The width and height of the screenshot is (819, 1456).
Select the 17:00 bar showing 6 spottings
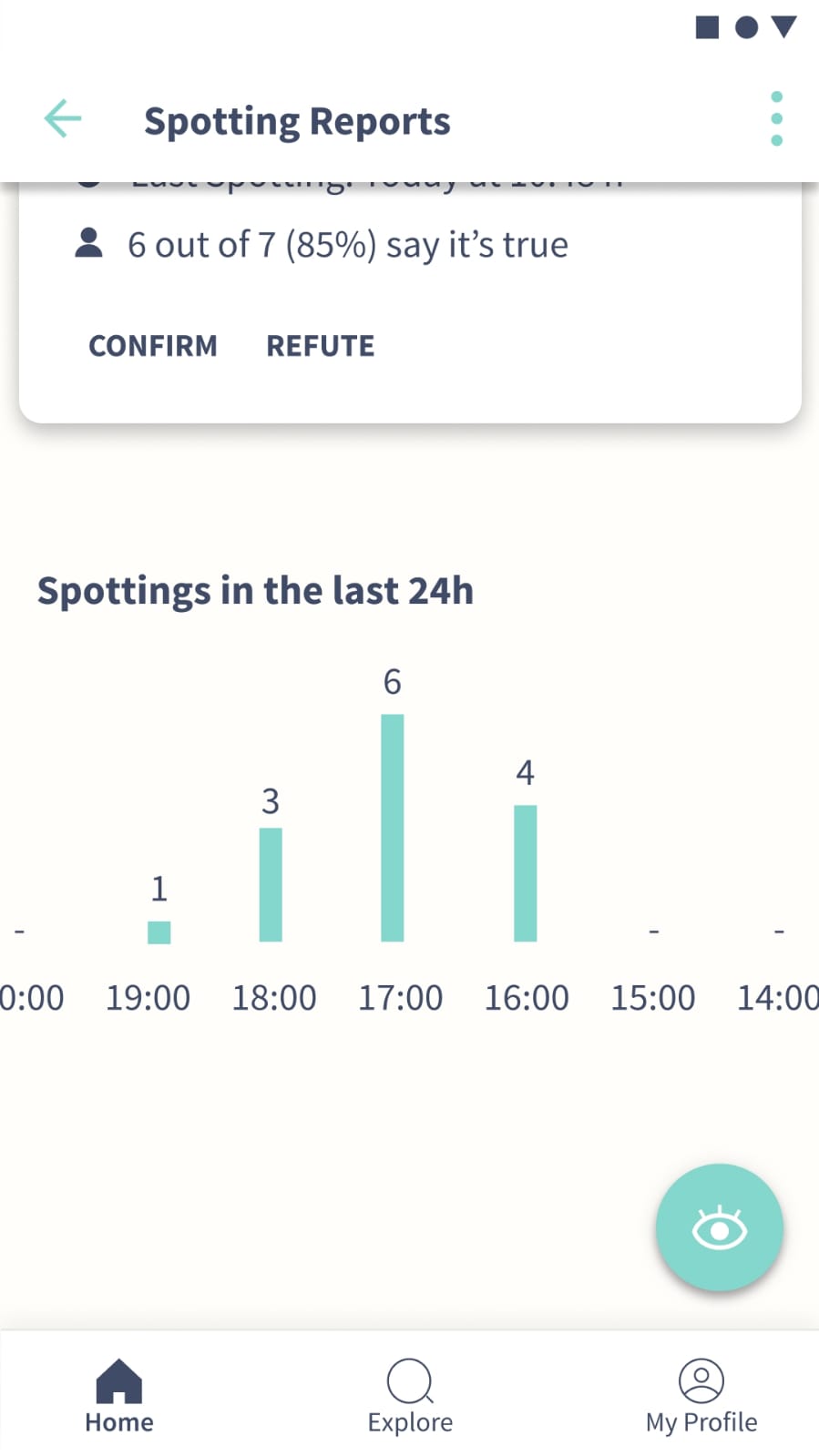393,828
